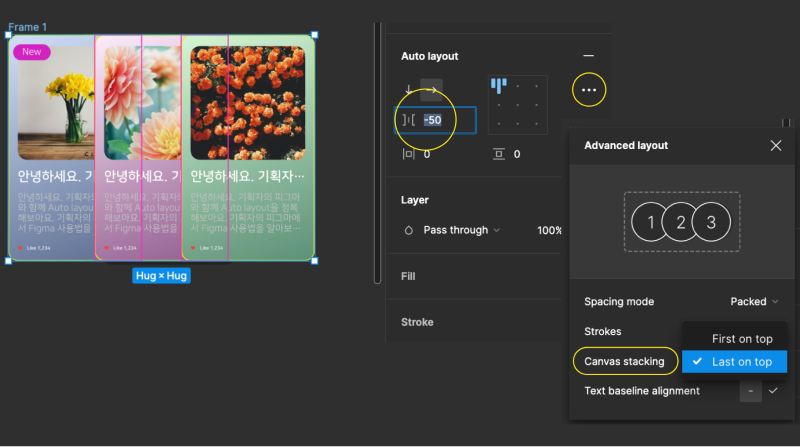Click the right panel vertical scrollbar
The width and height of the screenshot is (800, 447).
[x=377, y=153]
